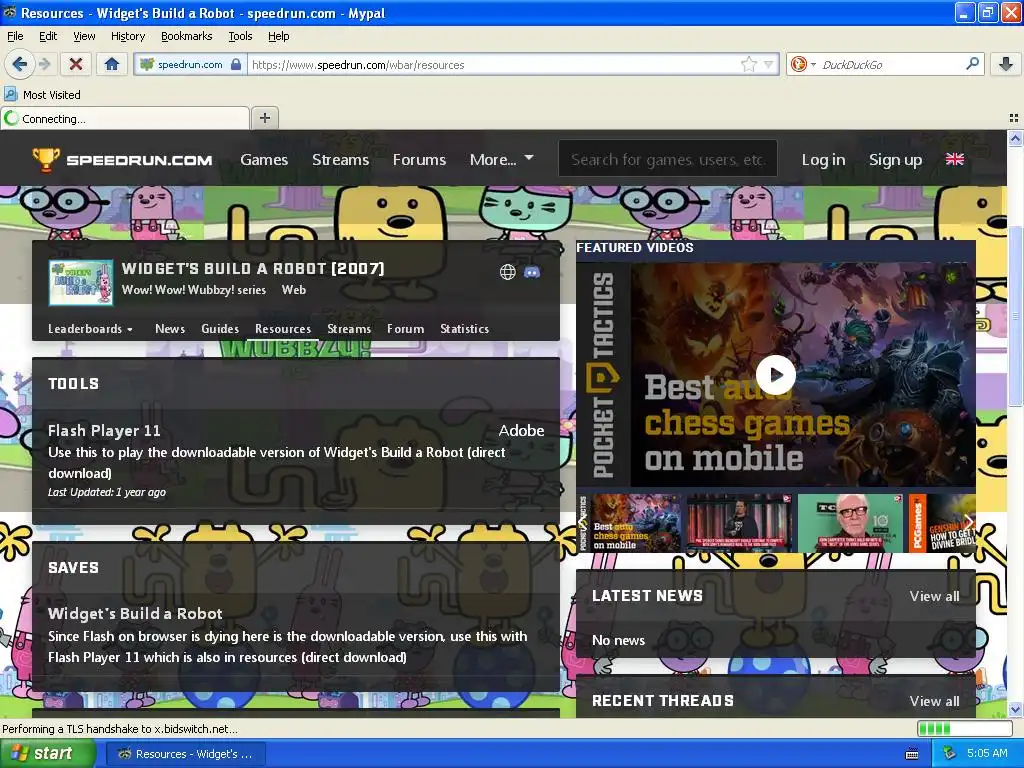Screen dimensions: 1024x768
Task: Click View all in Latest News
Action: tap(934, 596)
